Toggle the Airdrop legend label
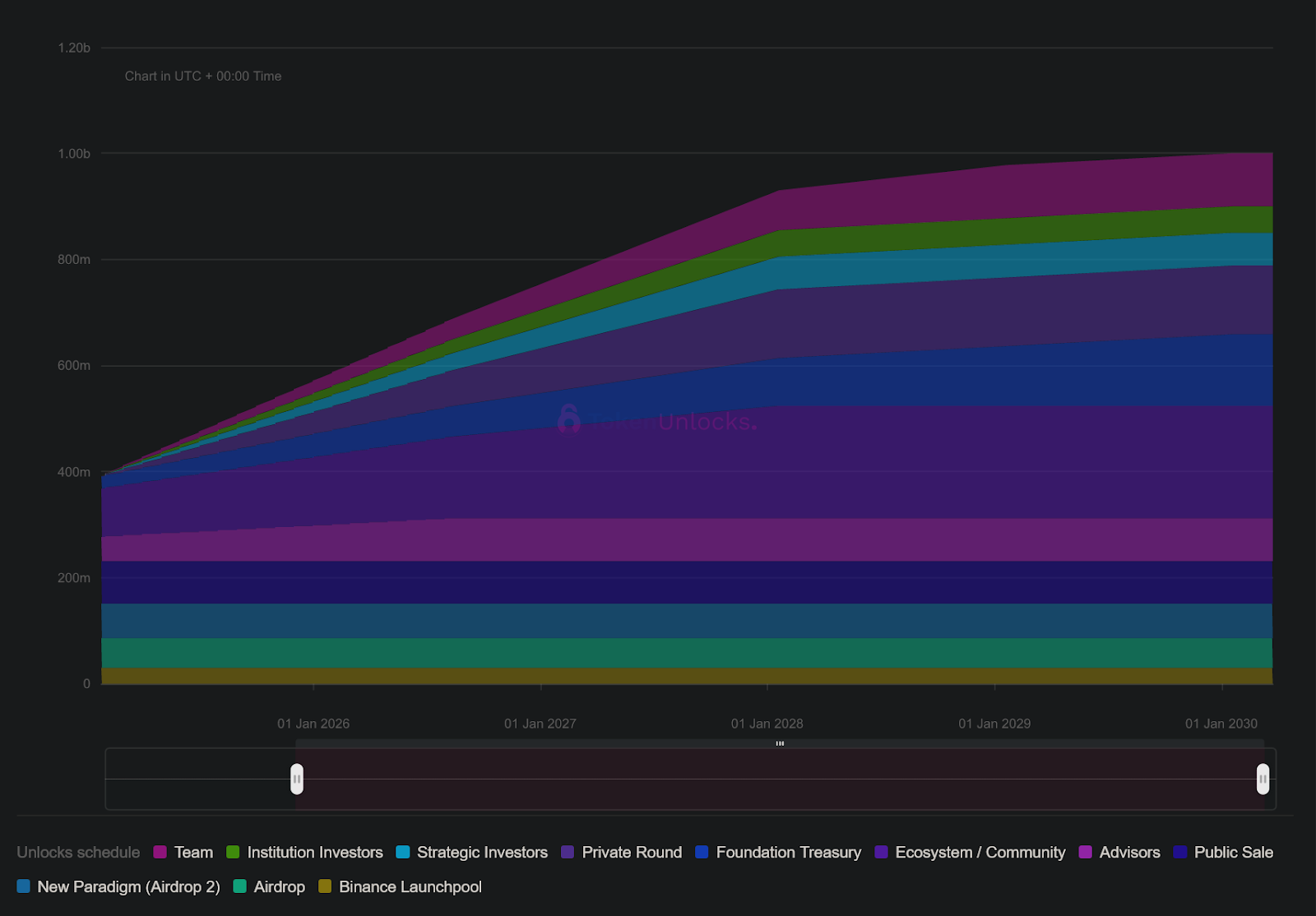This screenshot has width=1316, height=916. tap(280, 887)
